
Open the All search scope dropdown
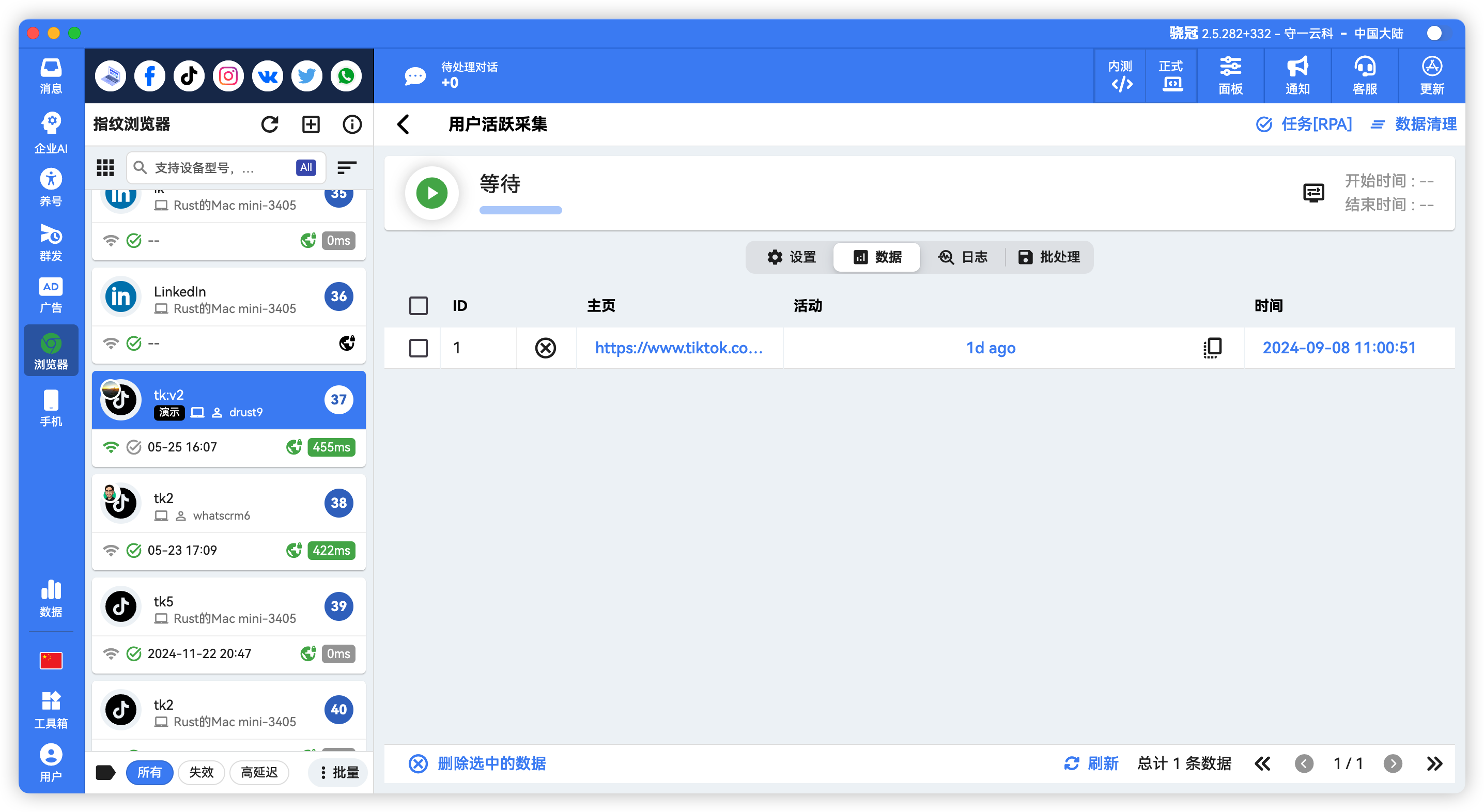click(305, 167)
